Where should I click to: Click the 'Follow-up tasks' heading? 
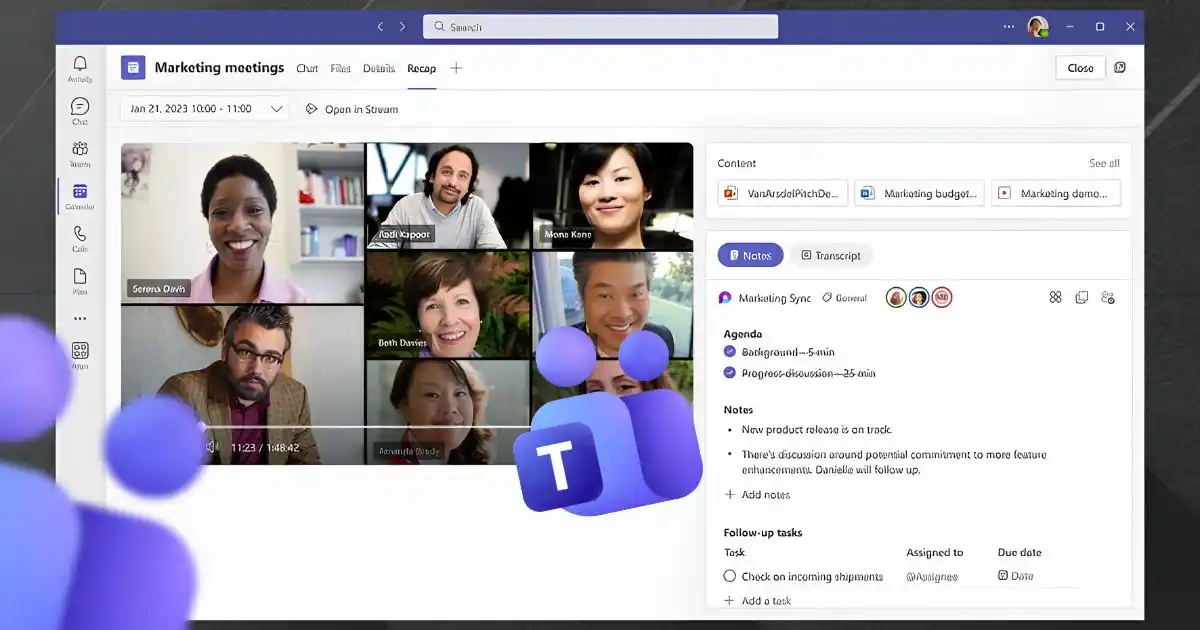[x=763, y=533]
